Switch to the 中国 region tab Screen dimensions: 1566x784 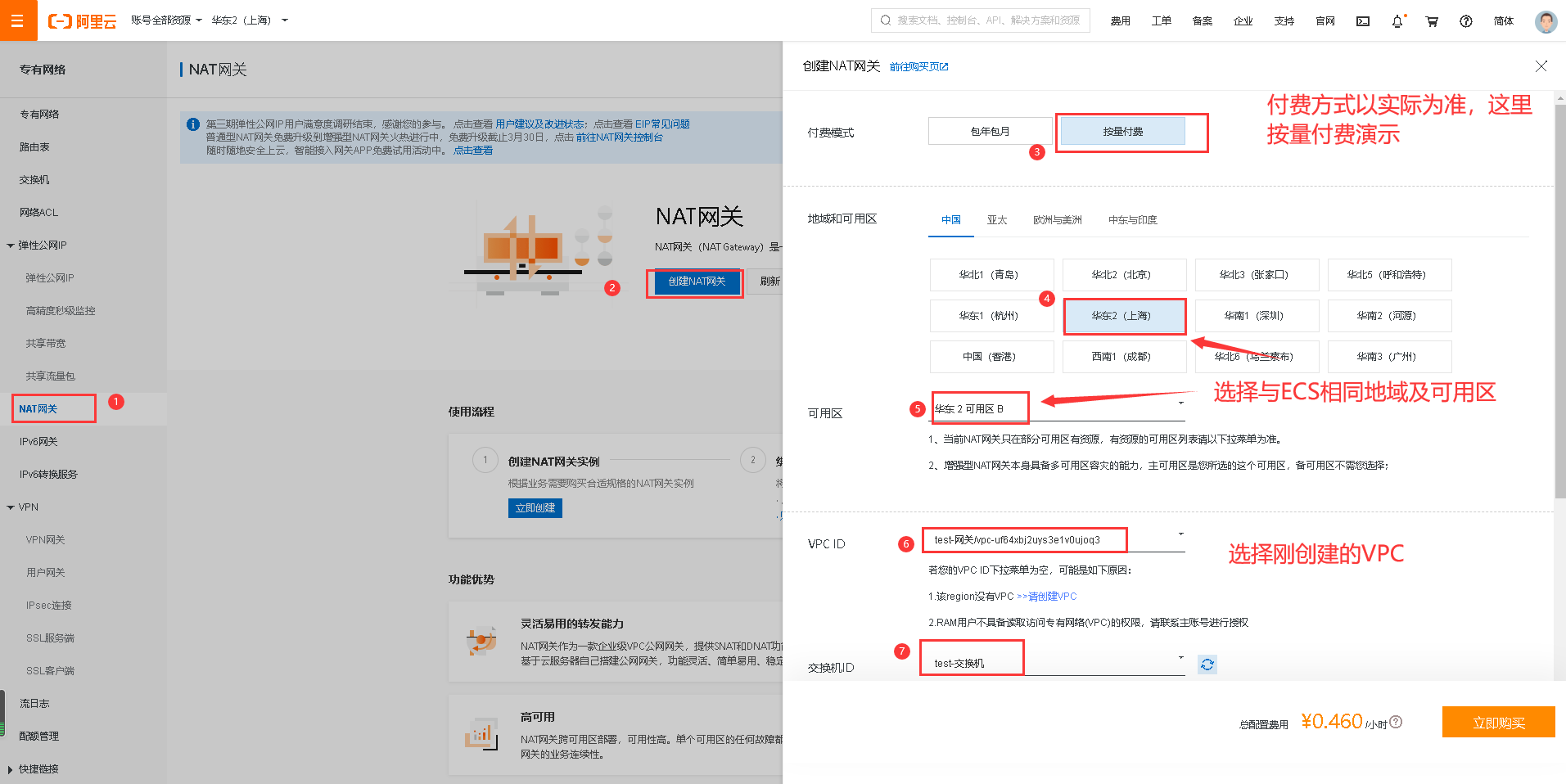(951, 220)
